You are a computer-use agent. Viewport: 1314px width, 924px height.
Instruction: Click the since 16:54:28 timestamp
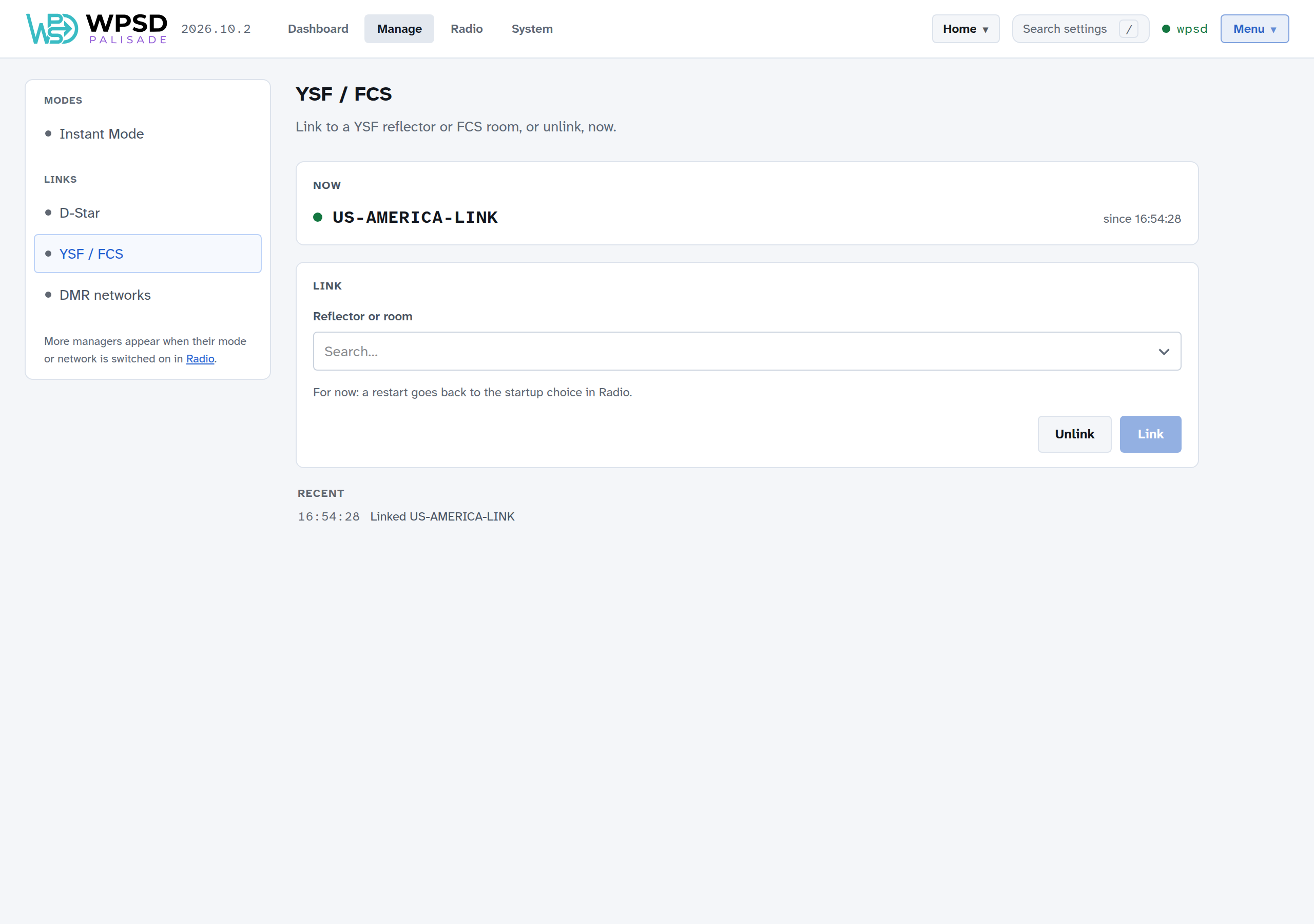point(1142,219)
